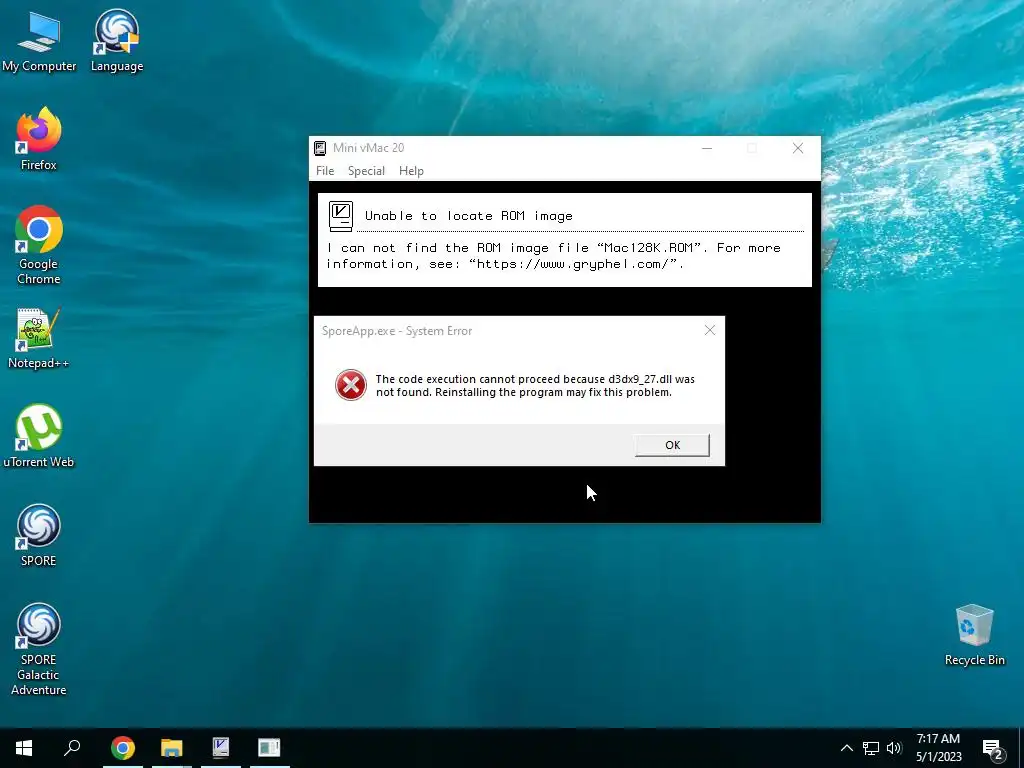Click the d3dx9_27.dll error message text
Viewport: 1024px width, 768px height.
click(x=535, y=385)
